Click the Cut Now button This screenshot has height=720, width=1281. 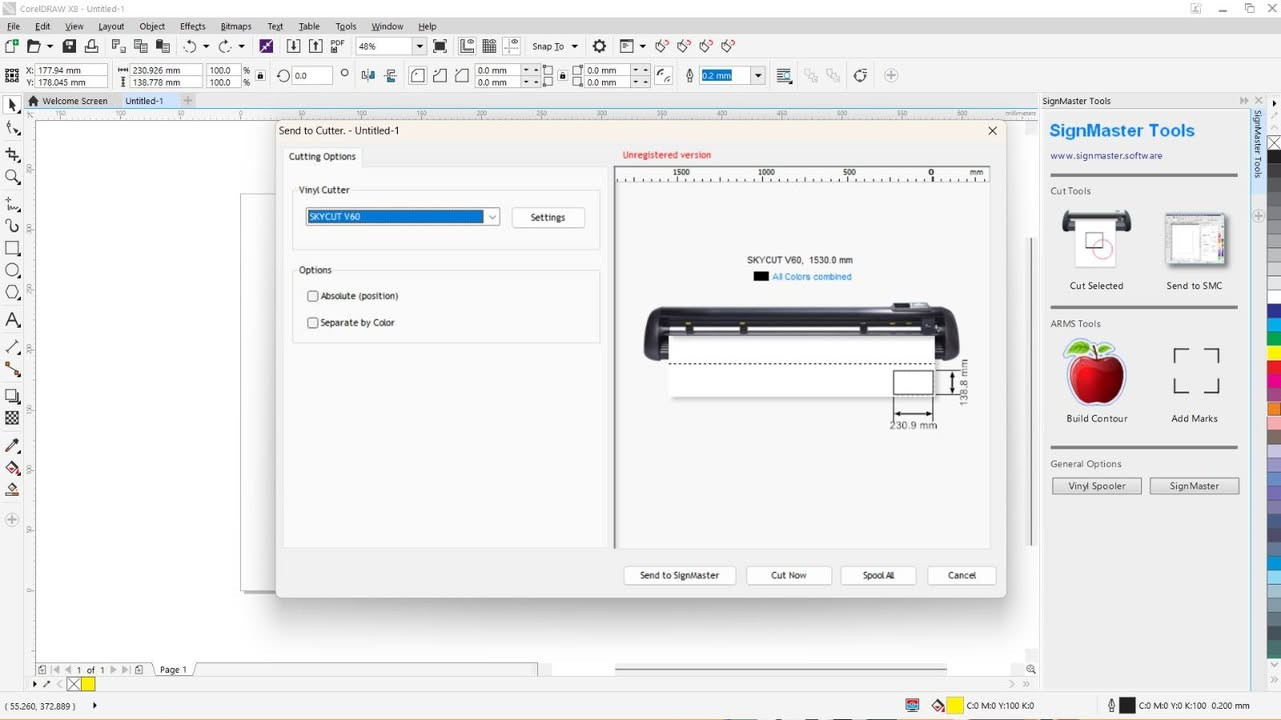pos(789,575)
